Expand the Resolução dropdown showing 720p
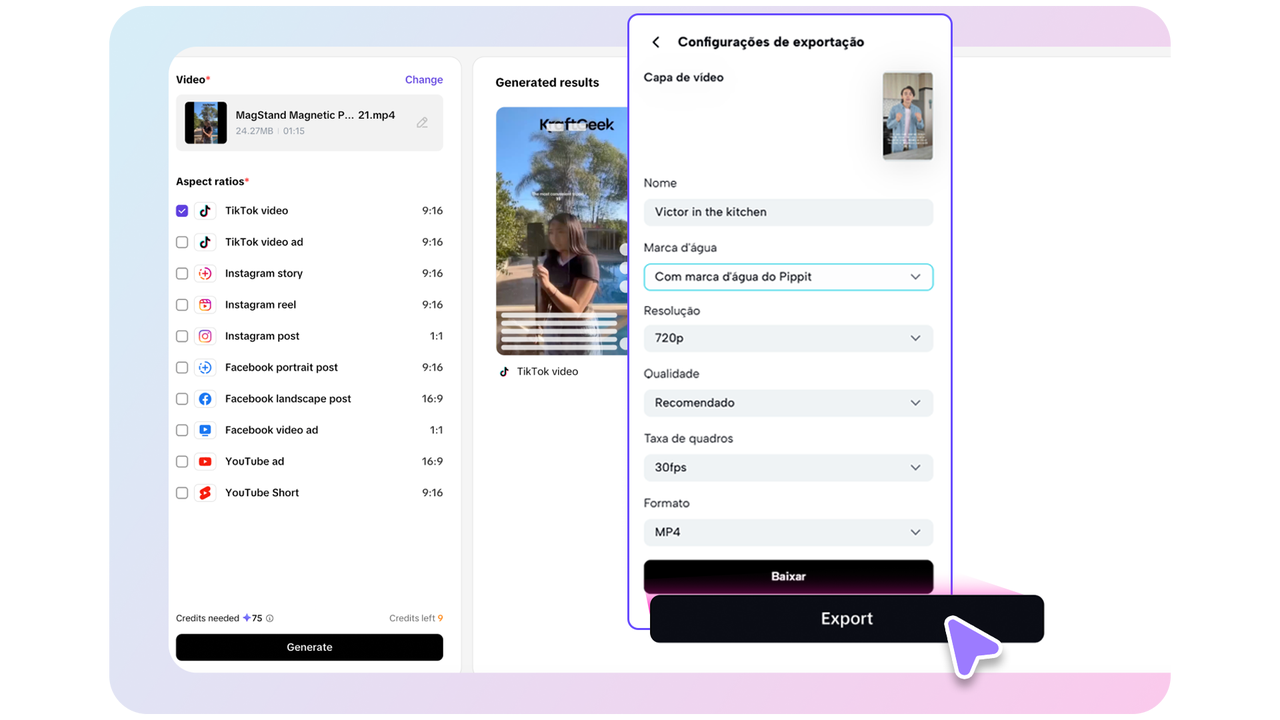Screen dimensions: 1280x720 (x=788, y=338)
